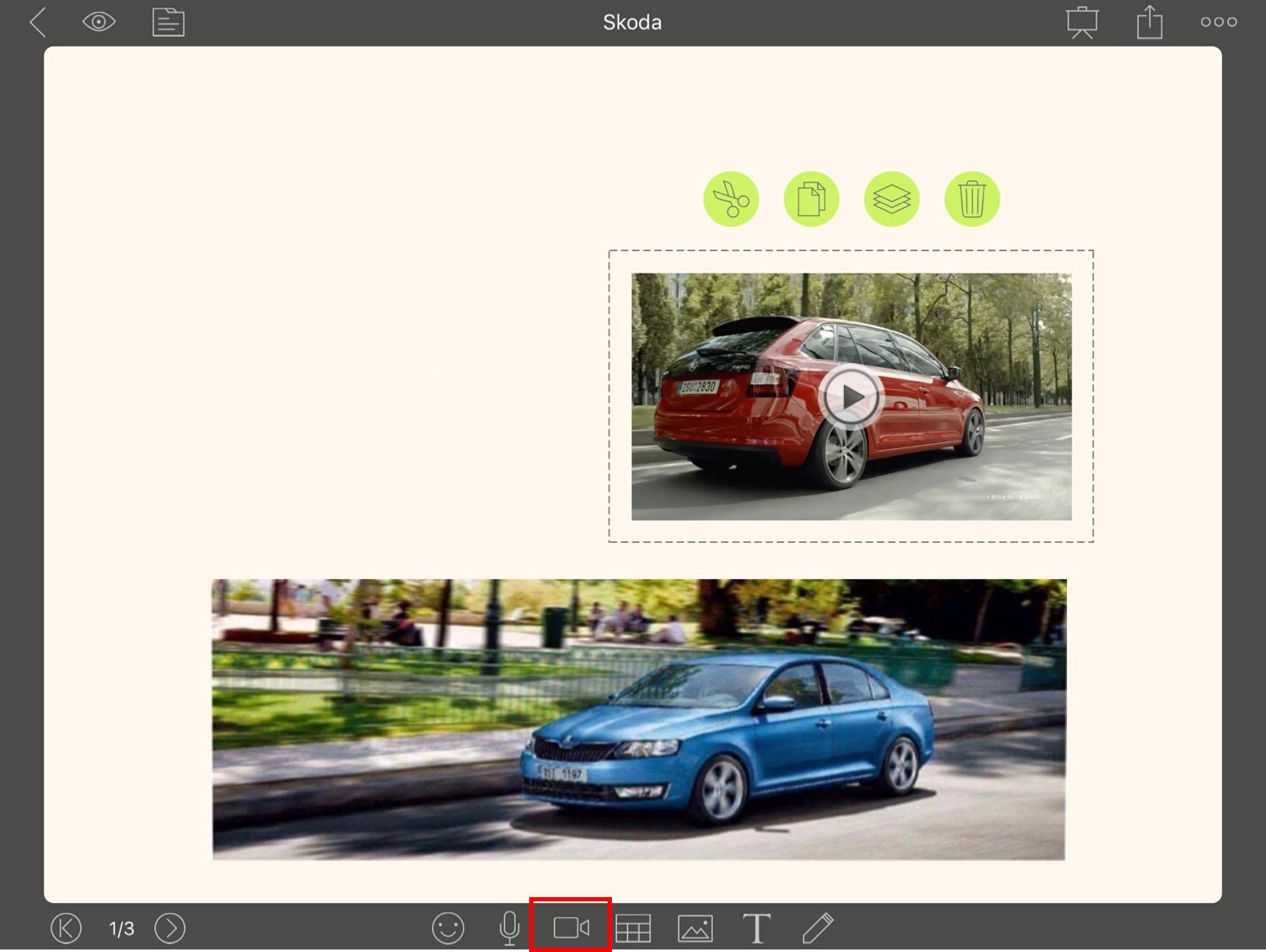Open the slide notes icon

coord(169,23)
